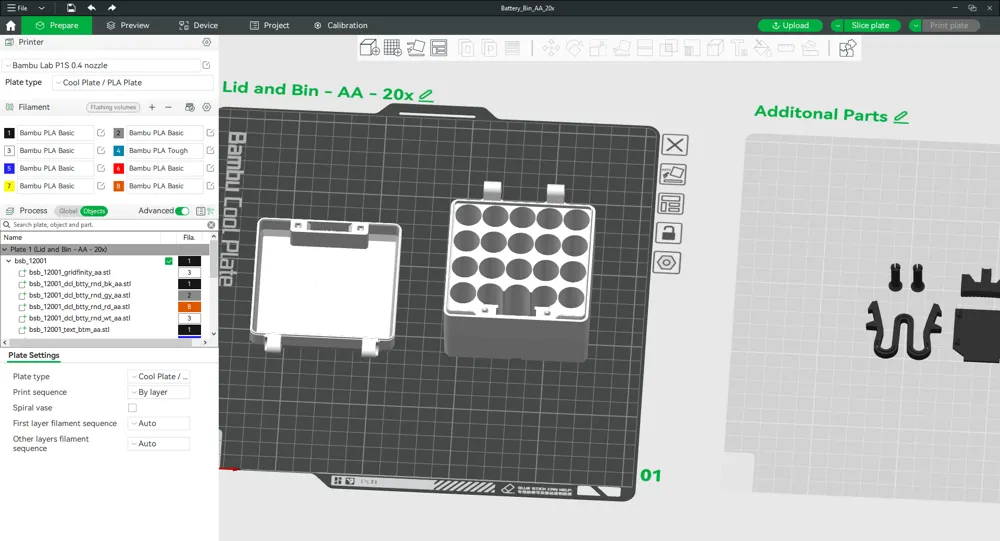Open the Calibration tab

(x=340, y=25)
